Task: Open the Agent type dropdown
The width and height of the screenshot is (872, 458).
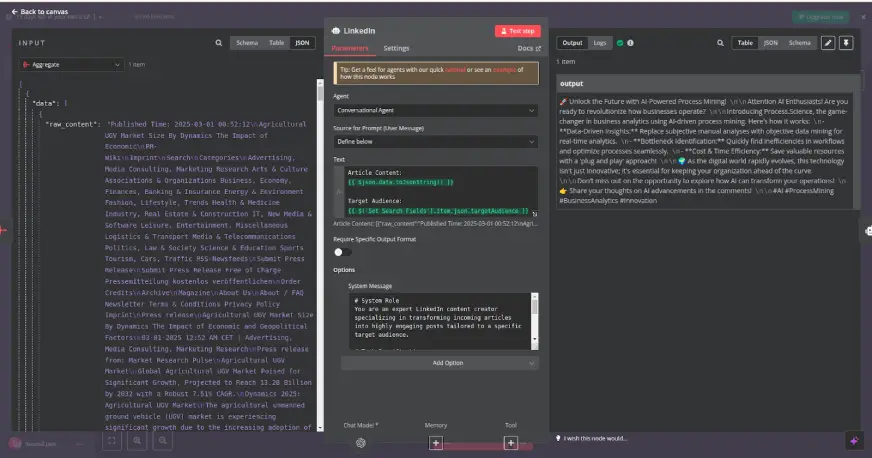Action: (x=435, y=110)
